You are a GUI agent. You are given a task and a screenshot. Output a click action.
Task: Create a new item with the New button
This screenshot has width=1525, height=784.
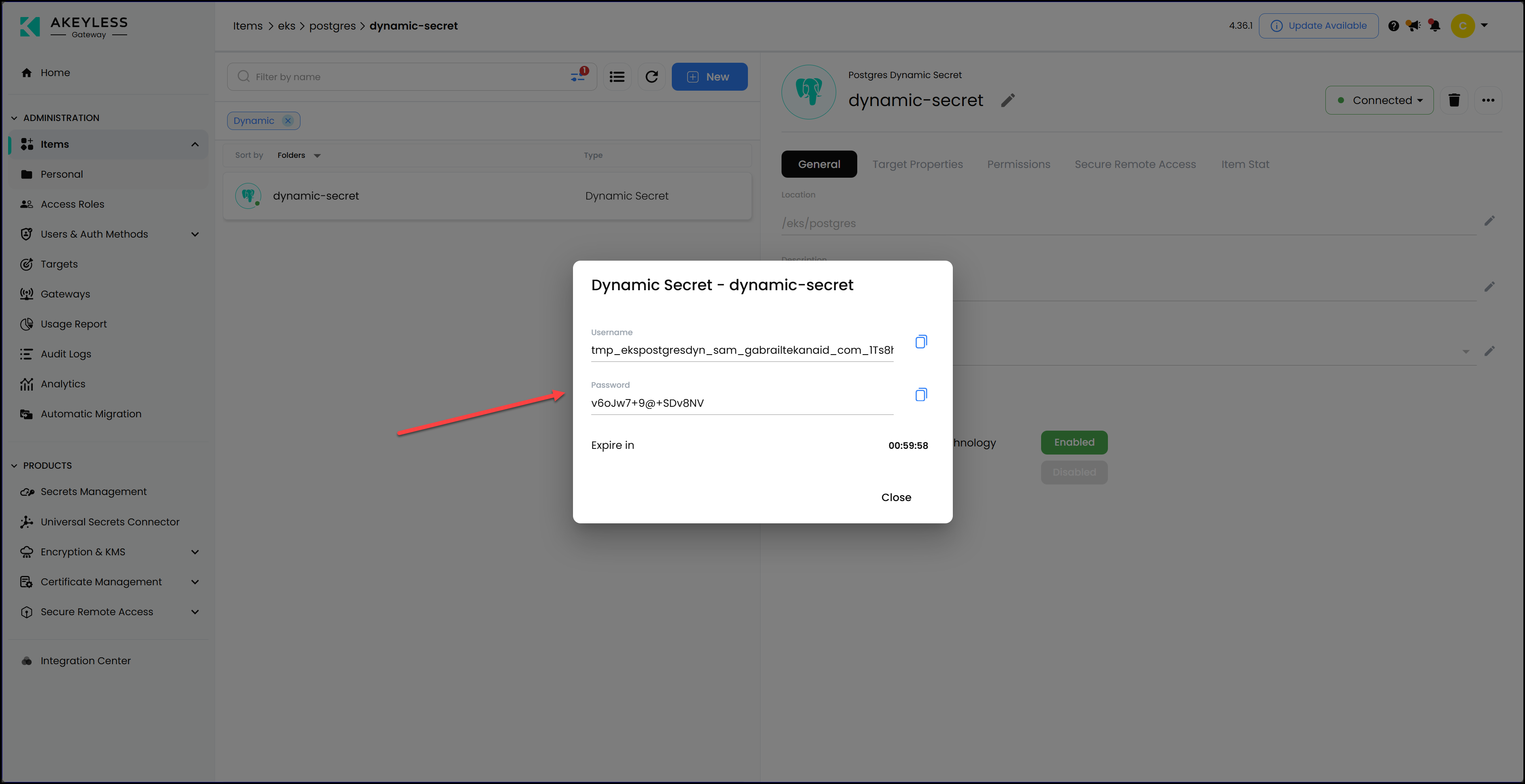coord(709,76)
